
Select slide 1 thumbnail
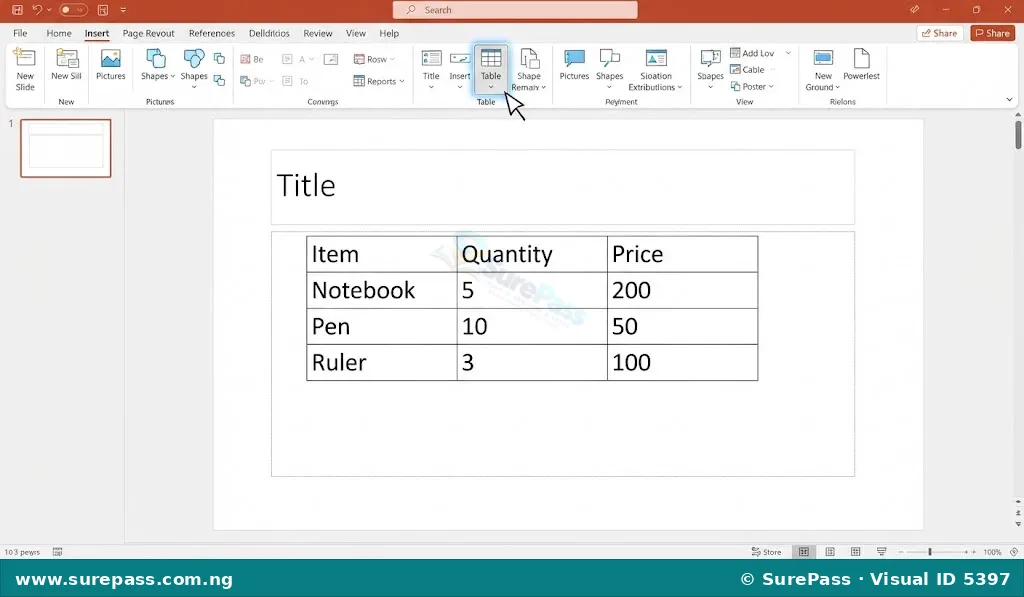click(66, 148)
